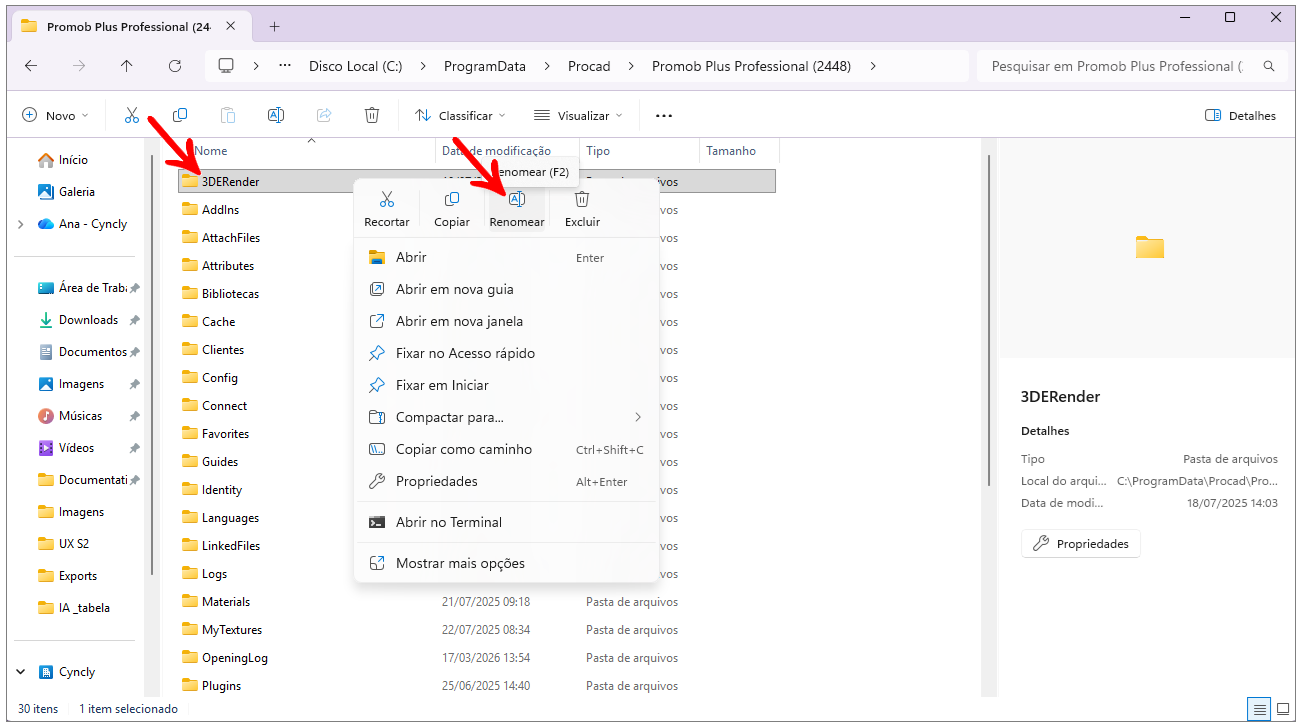Open the Visualizar view dropdown

tap(578, 115)
